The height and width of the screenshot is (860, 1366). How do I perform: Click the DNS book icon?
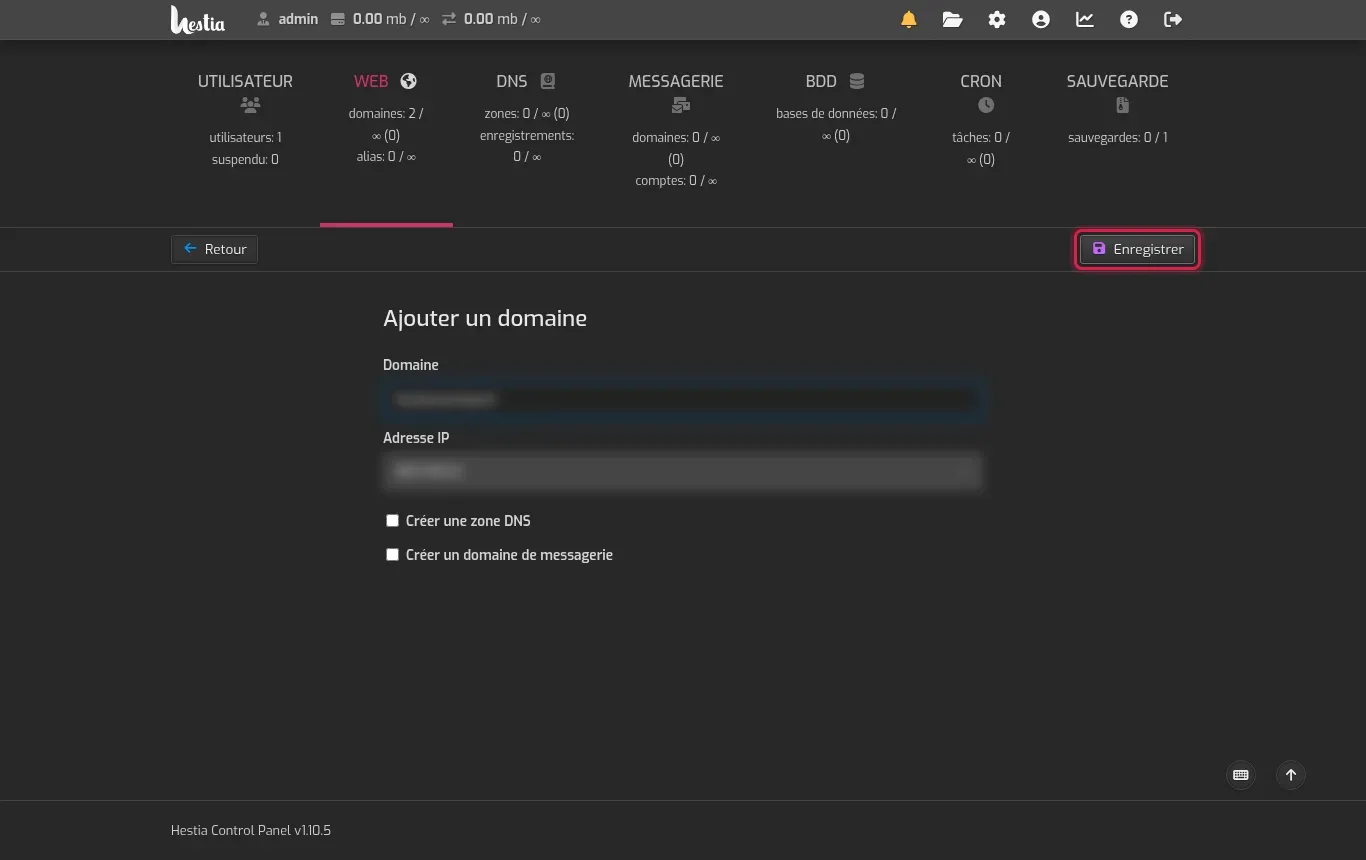[547, 81]
